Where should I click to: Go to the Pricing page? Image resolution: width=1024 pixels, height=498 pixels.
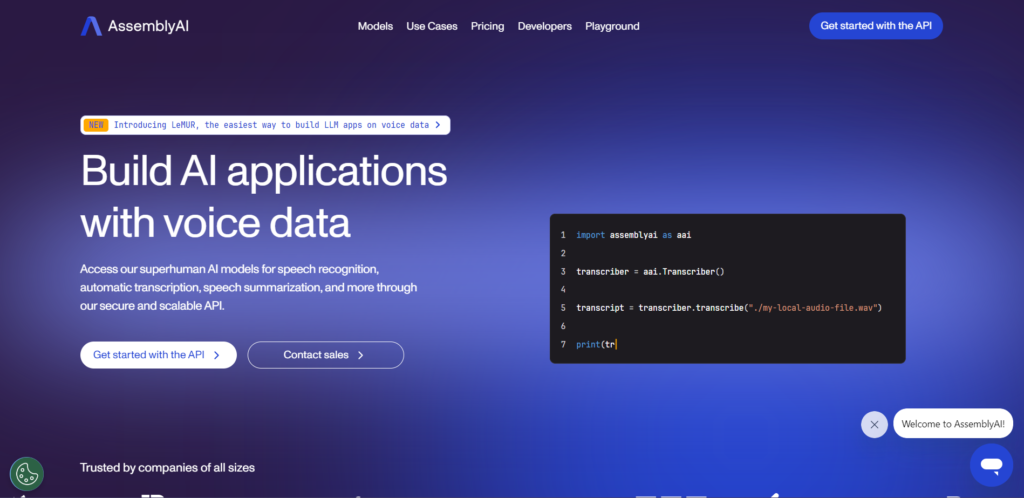pos(487,26)
